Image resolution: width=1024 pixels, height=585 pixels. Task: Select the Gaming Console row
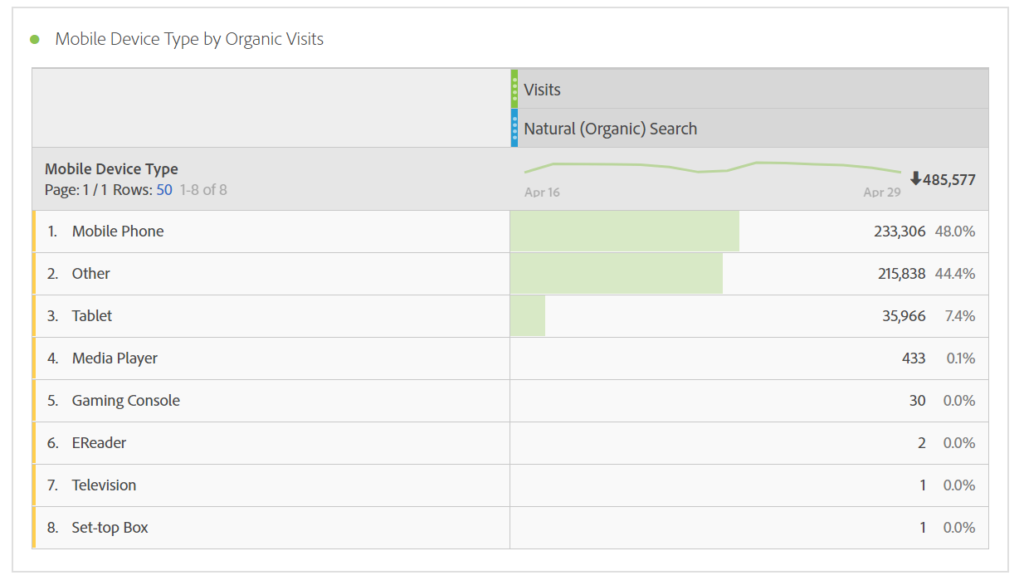tap(125, 400)
